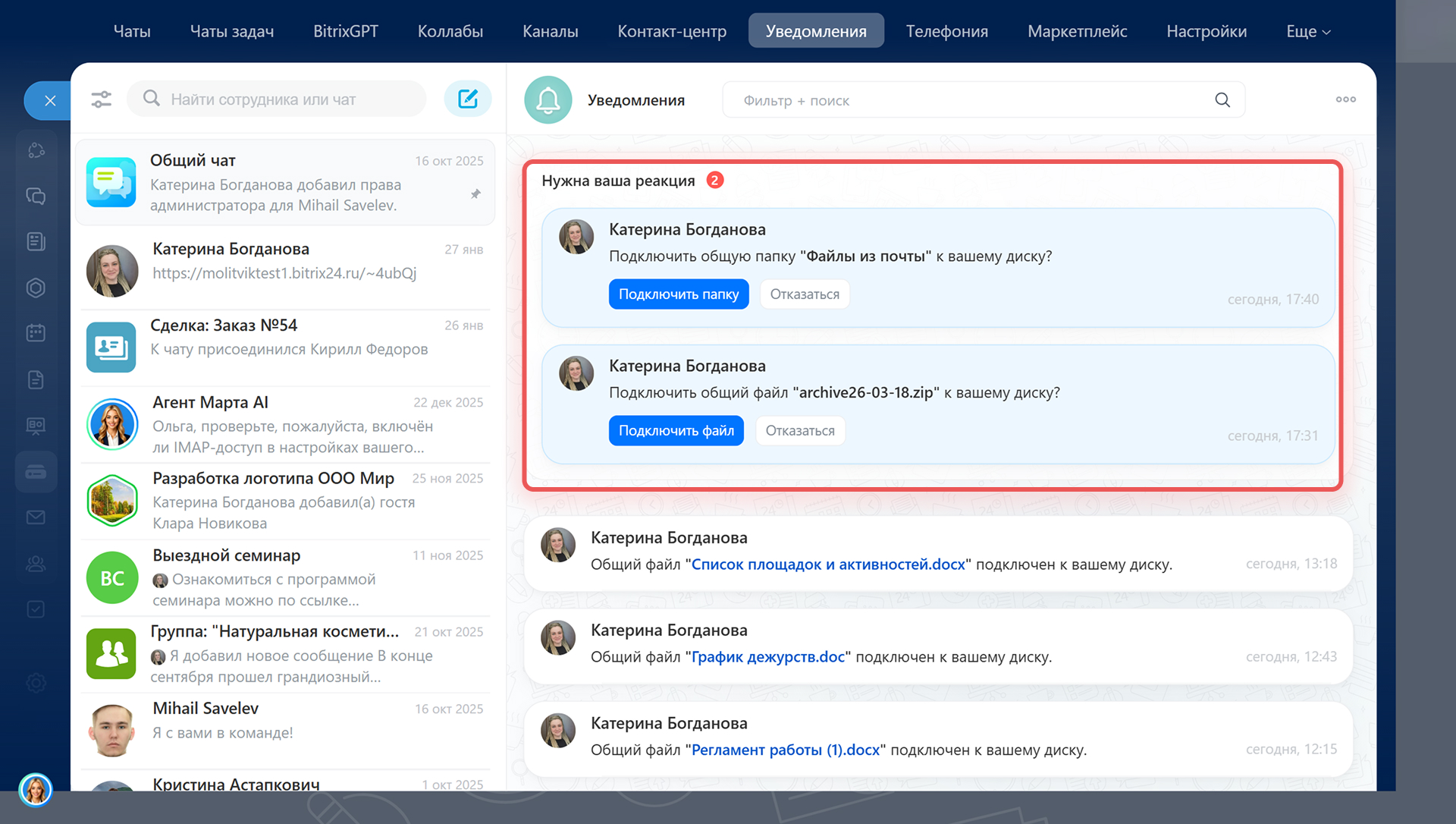Viewport: 1456px width, 824px height.
Task: Open the Список площадок и активностей.docx link
Action: (828, 565)
